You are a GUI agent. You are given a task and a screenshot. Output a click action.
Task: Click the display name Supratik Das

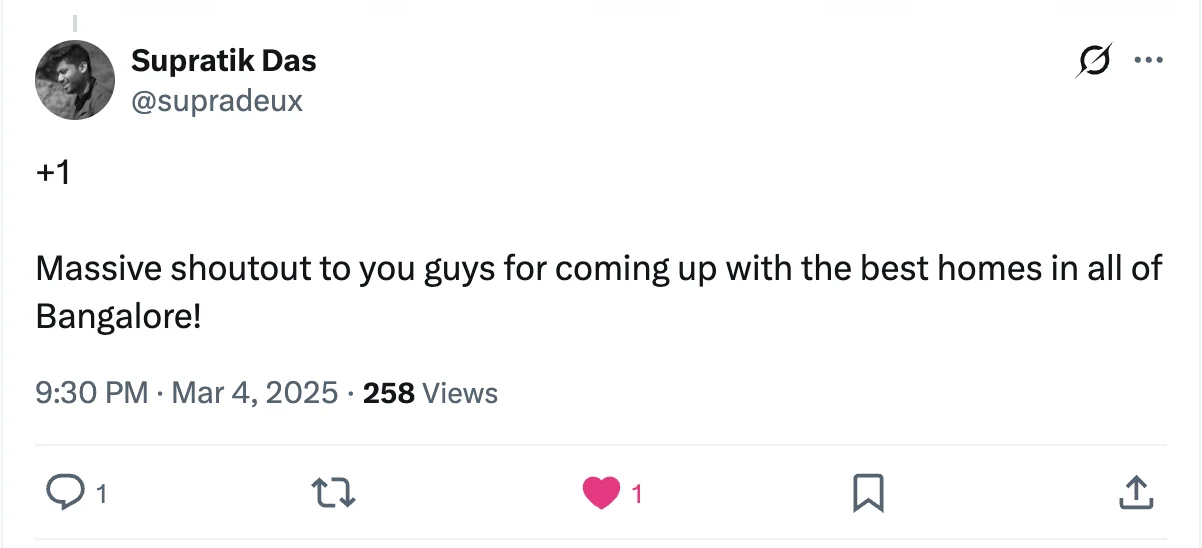point(223,61)
